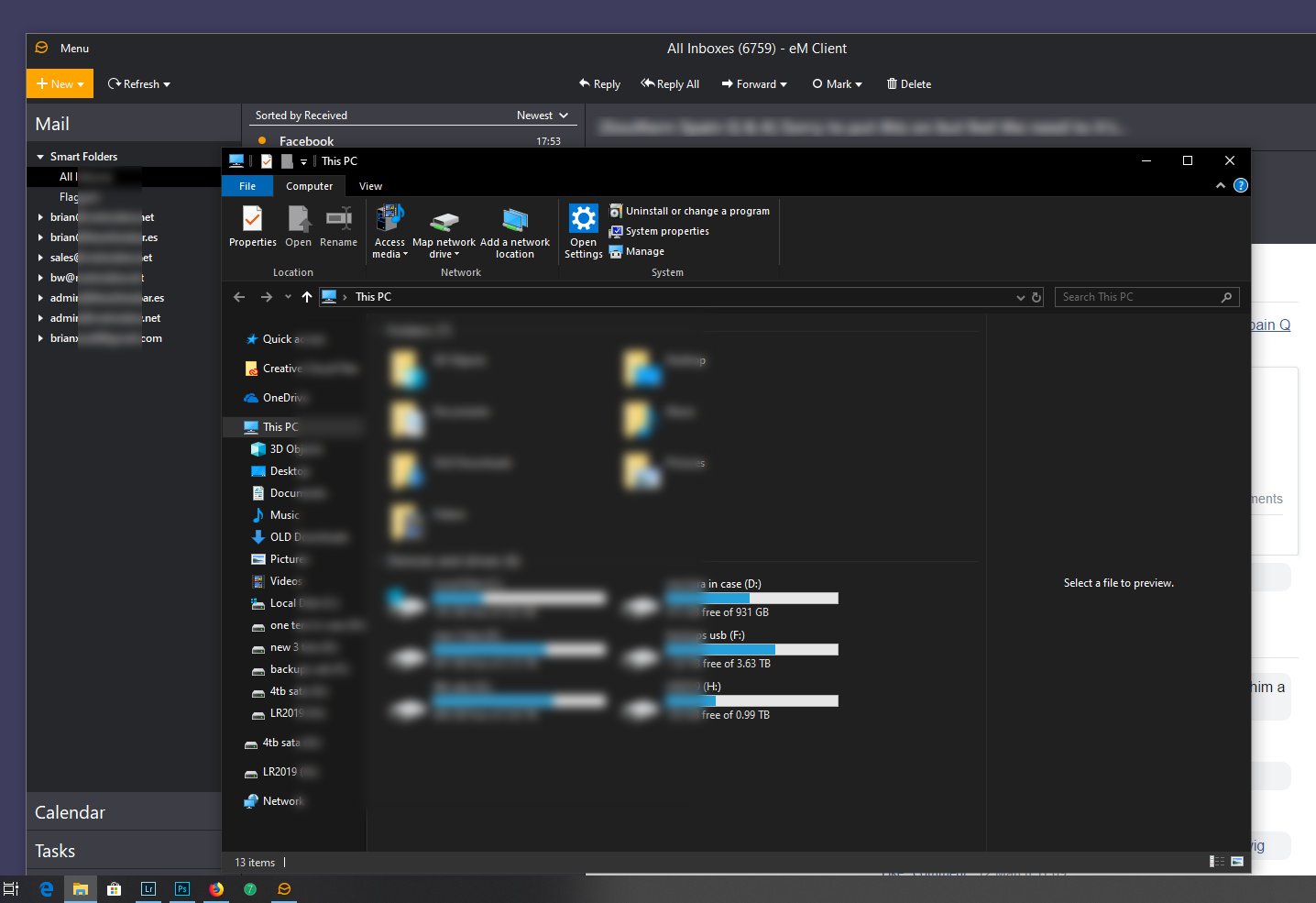Open the Newest sort order dropdown

pos(543,116)
